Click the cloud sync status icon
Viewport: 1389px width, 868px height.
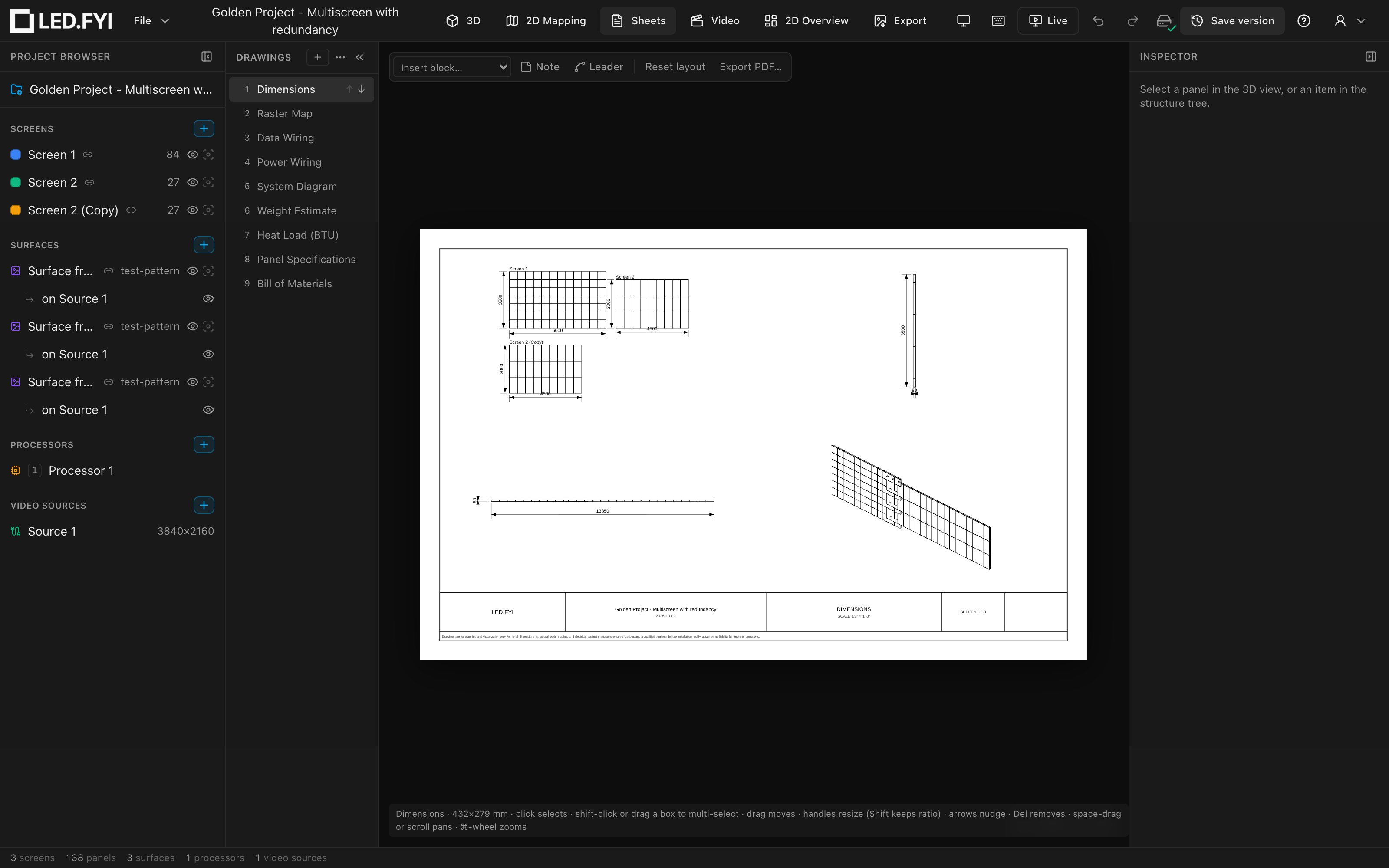[1165, 21]
